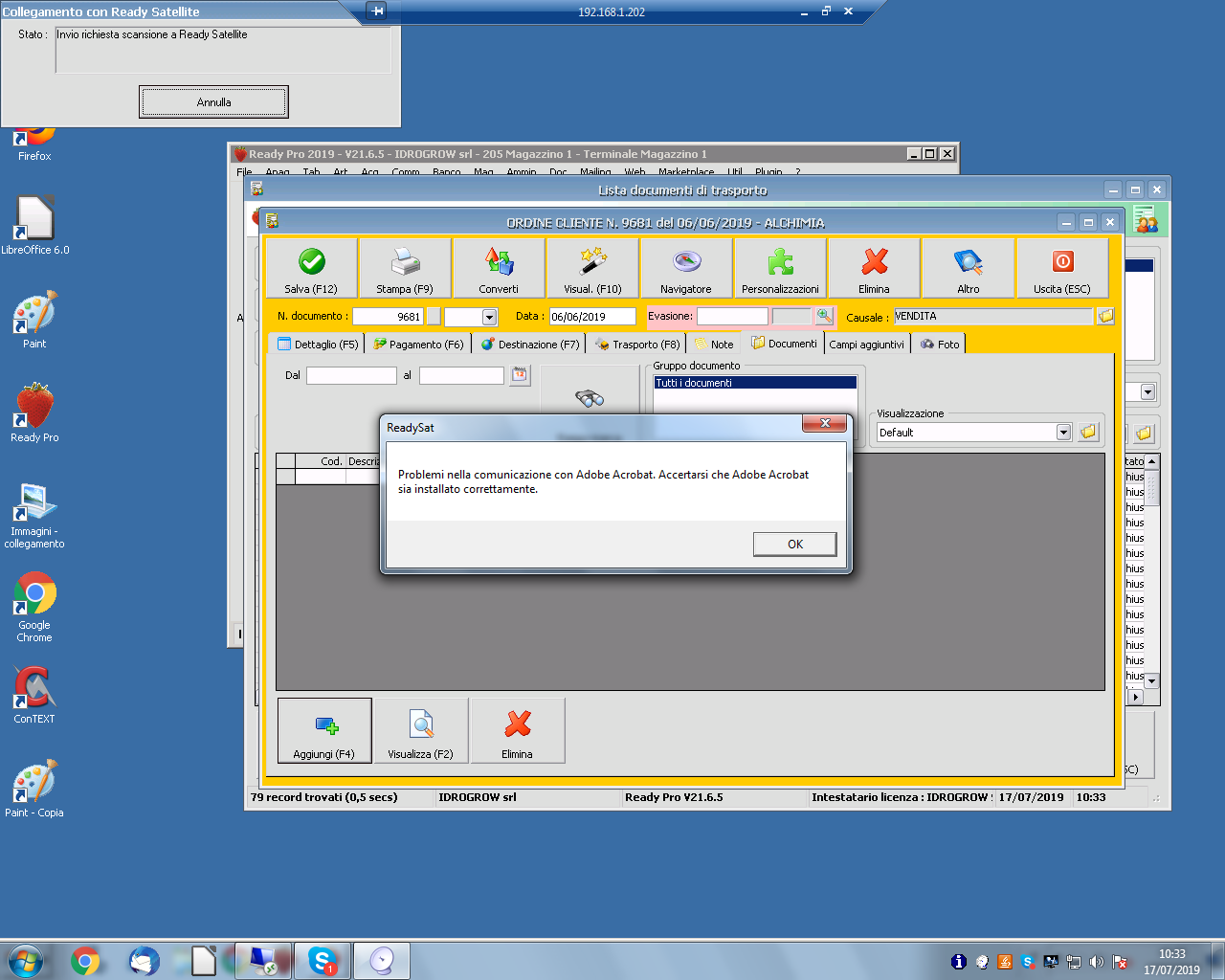The height and width of the screenshot is (980, 1225).
Task: Open the Altro magnifier icon
Action: pos(968,261)
